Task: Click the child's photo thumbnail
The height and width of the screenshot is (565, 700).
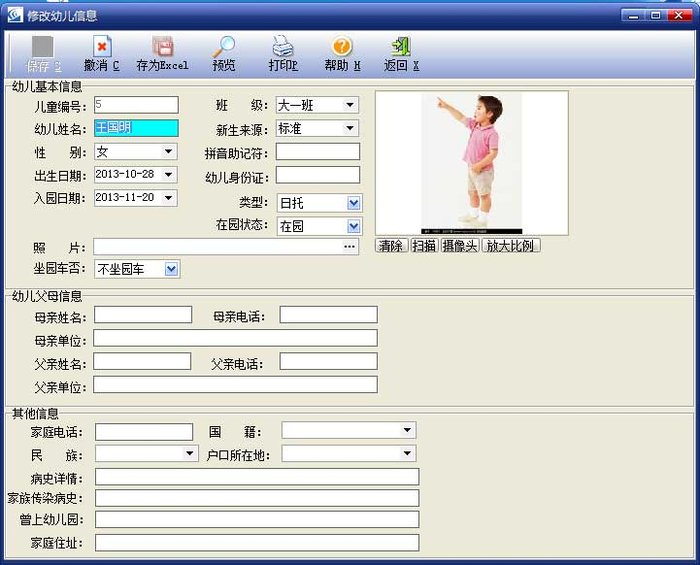Action: [471, 163]
